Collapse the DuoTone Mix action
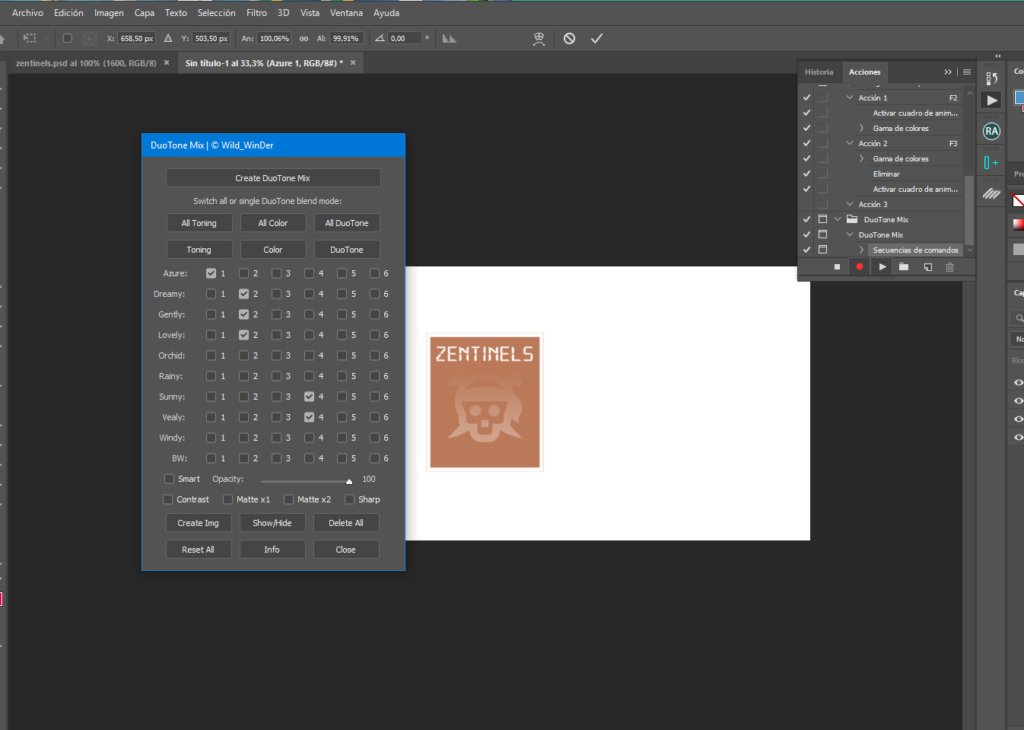Viewport: 1024px width, 730px height. (x=850, y=234)
